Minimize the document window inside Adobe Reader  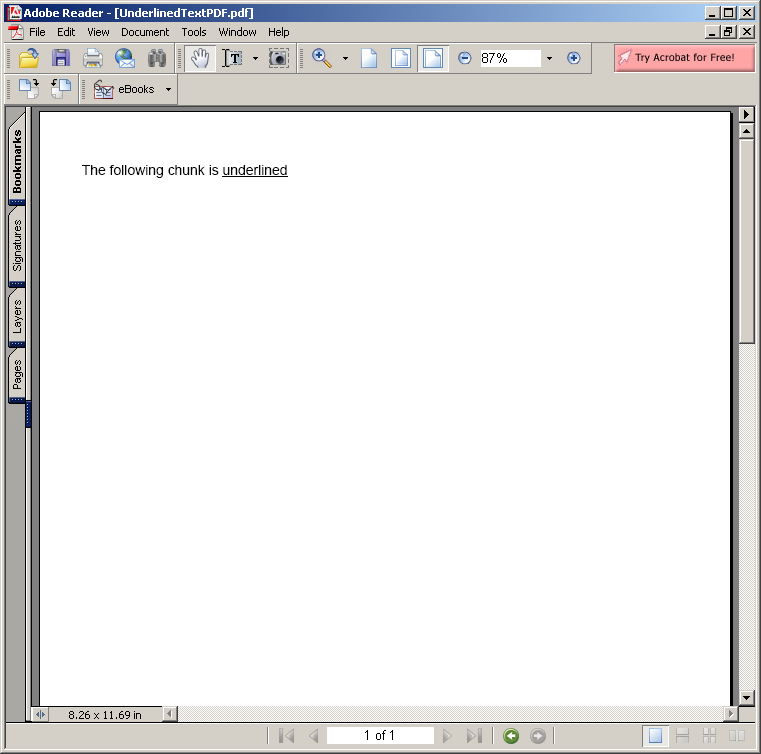pyautogui.click(x=711, y=33)
